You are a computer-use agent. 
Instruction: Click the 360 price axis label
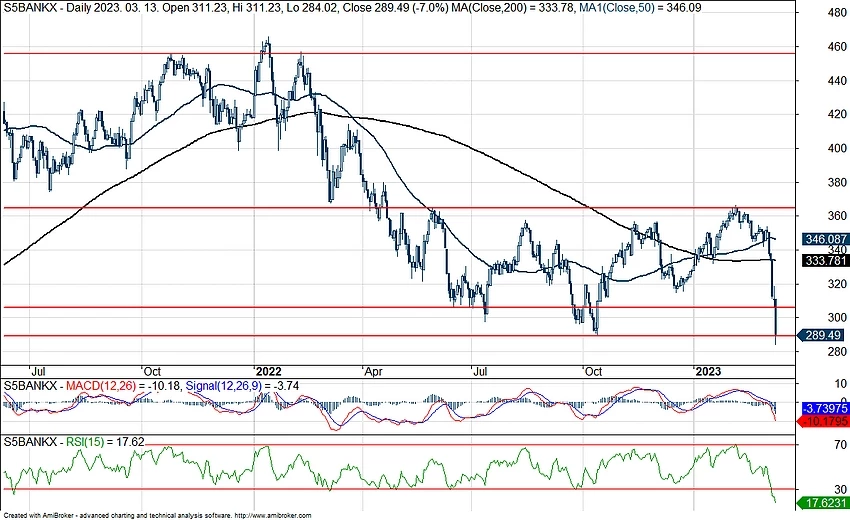(x=837, y=216)
